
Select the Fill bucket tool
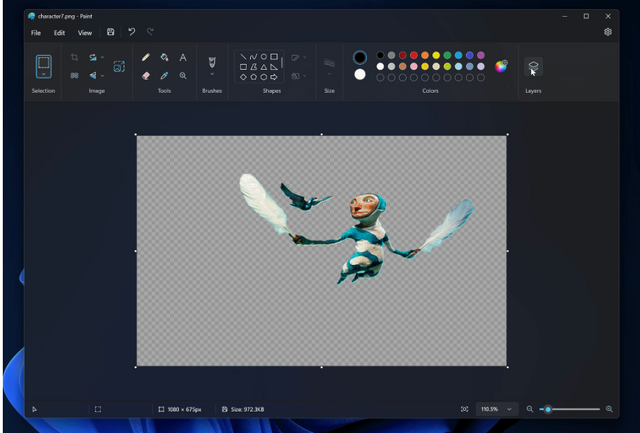[x=164, y=57]
